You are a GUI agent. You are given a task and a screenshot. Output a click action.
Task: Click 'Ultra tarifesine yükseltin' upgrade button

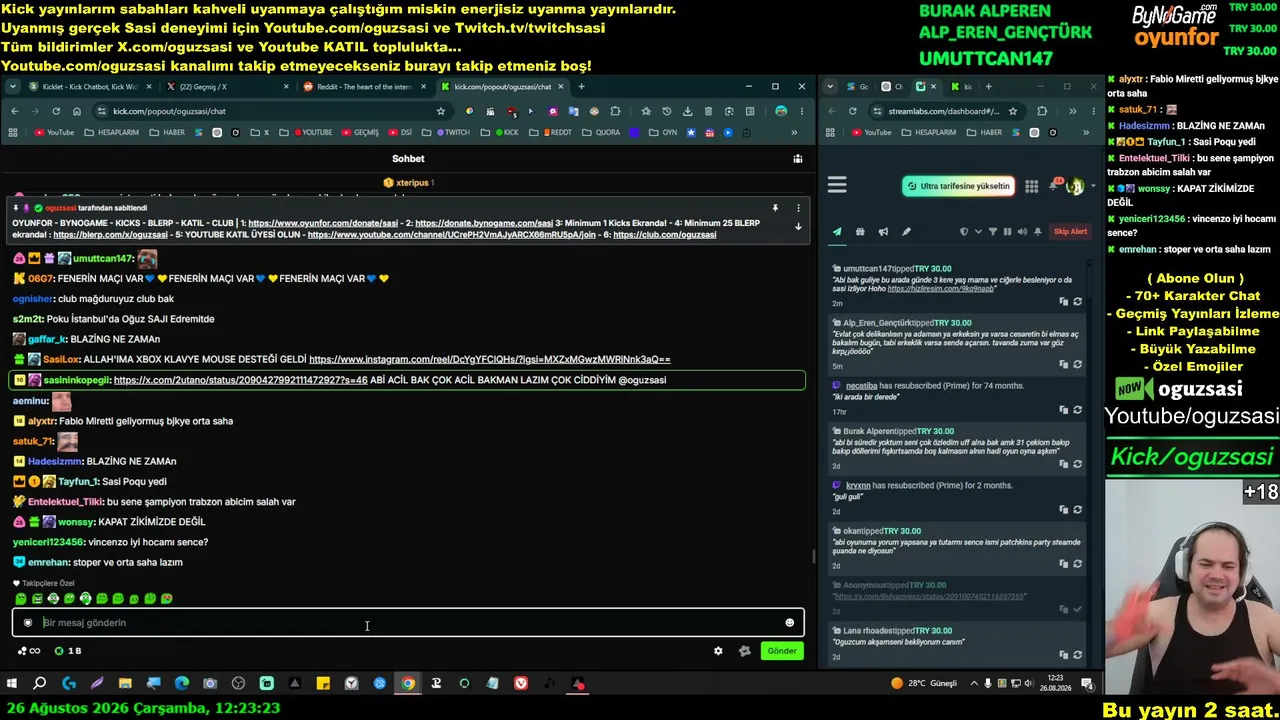click(x=958, y=186)
